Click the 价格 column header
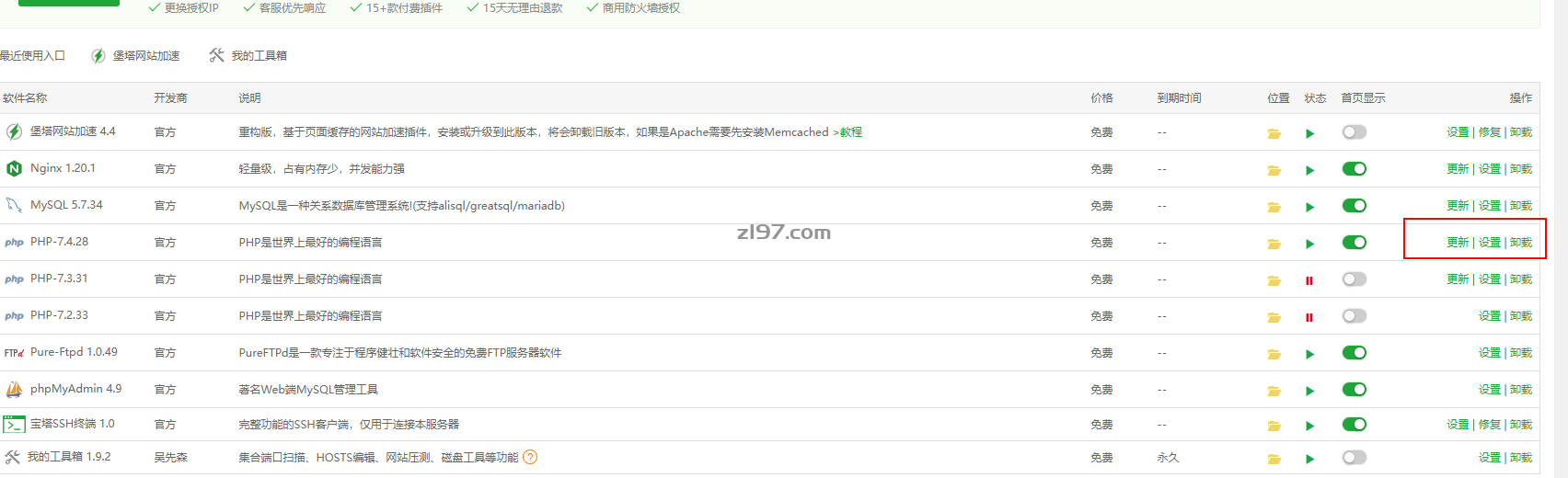Image resolution: width=1568 pixels, height=478 pixels. [x=1101, y=98]
